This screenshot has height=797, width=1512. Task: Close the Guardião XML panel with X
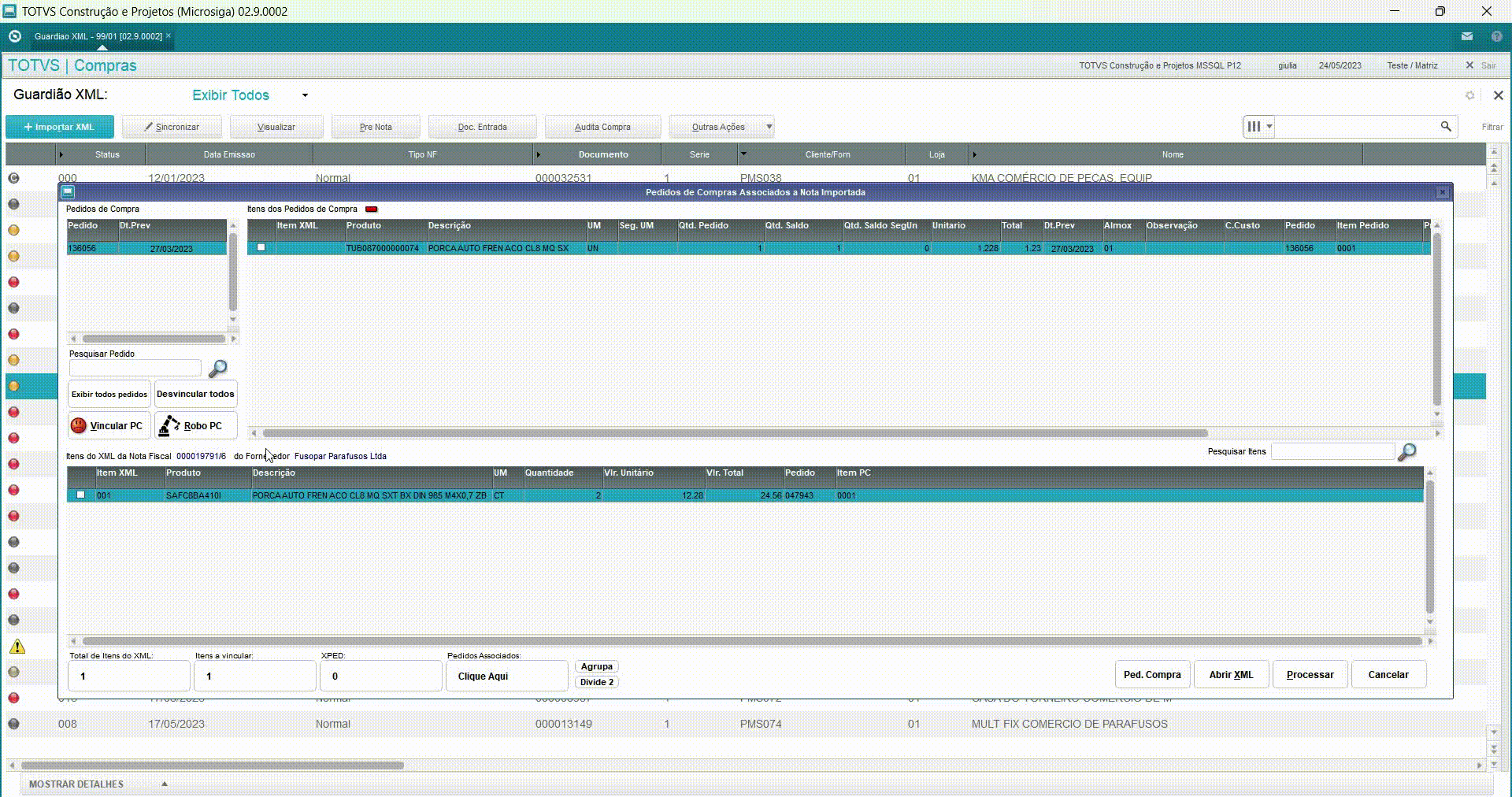pos(1498,95)
